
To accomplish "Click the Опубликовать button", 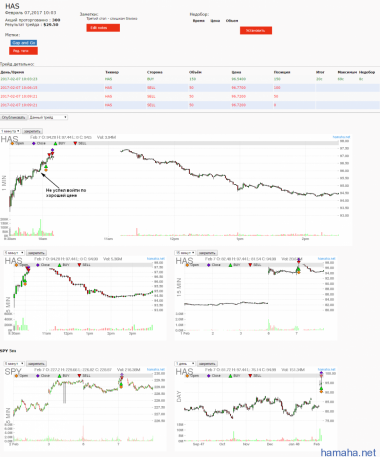I will [13, 117].
